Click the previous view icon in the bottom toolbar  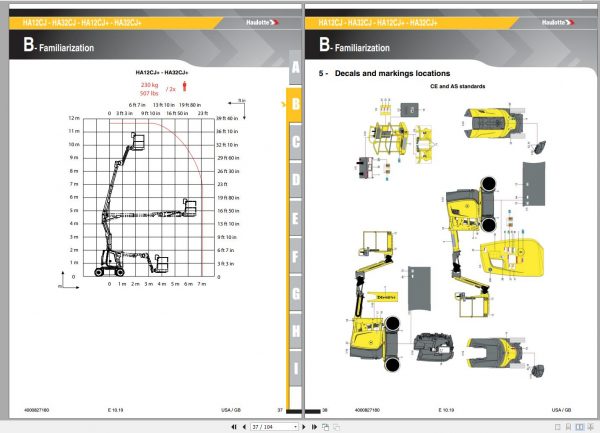(326, 426)
